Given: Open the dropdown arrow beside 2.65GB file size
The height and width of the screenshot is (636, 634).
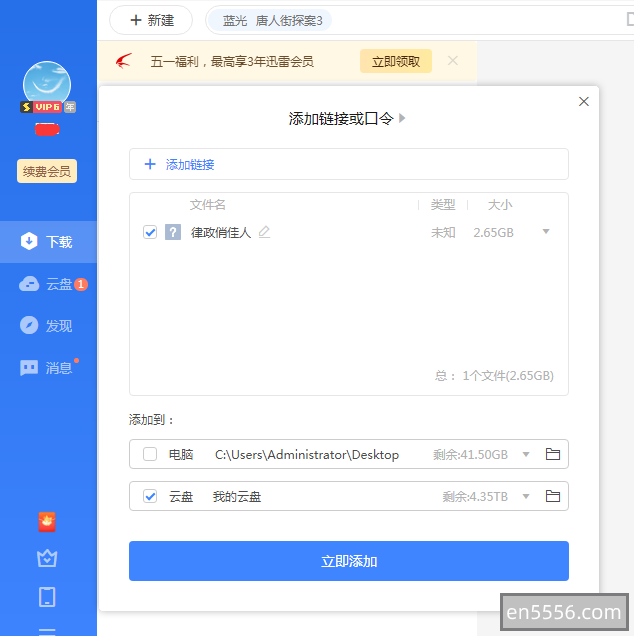Looking at the screenshot, I should (x=546, y=232).
